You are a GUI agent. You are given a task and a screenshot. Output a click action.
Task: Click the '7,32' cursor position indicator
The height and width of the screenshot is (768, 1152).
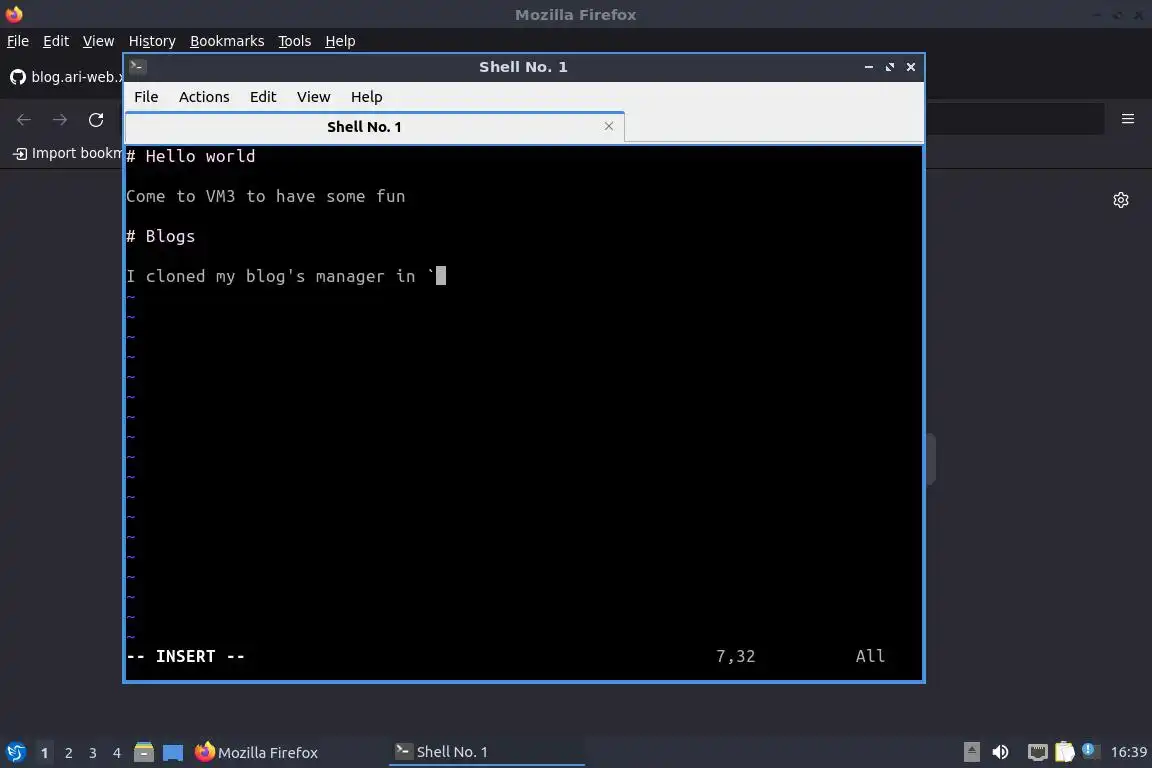coord(735,656)
